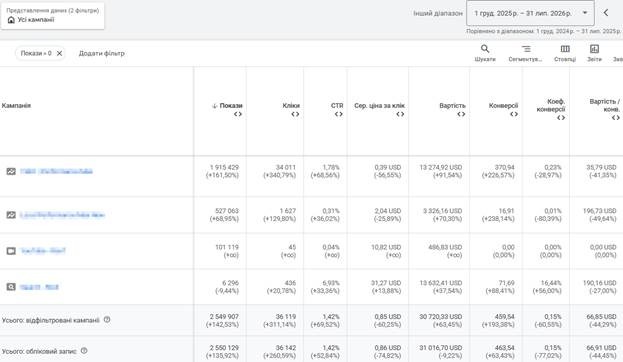The width and height of the screenshot is (623, 362).
Task: Click search campaign icon in the 6 296 row
Action: coord(11,287)
